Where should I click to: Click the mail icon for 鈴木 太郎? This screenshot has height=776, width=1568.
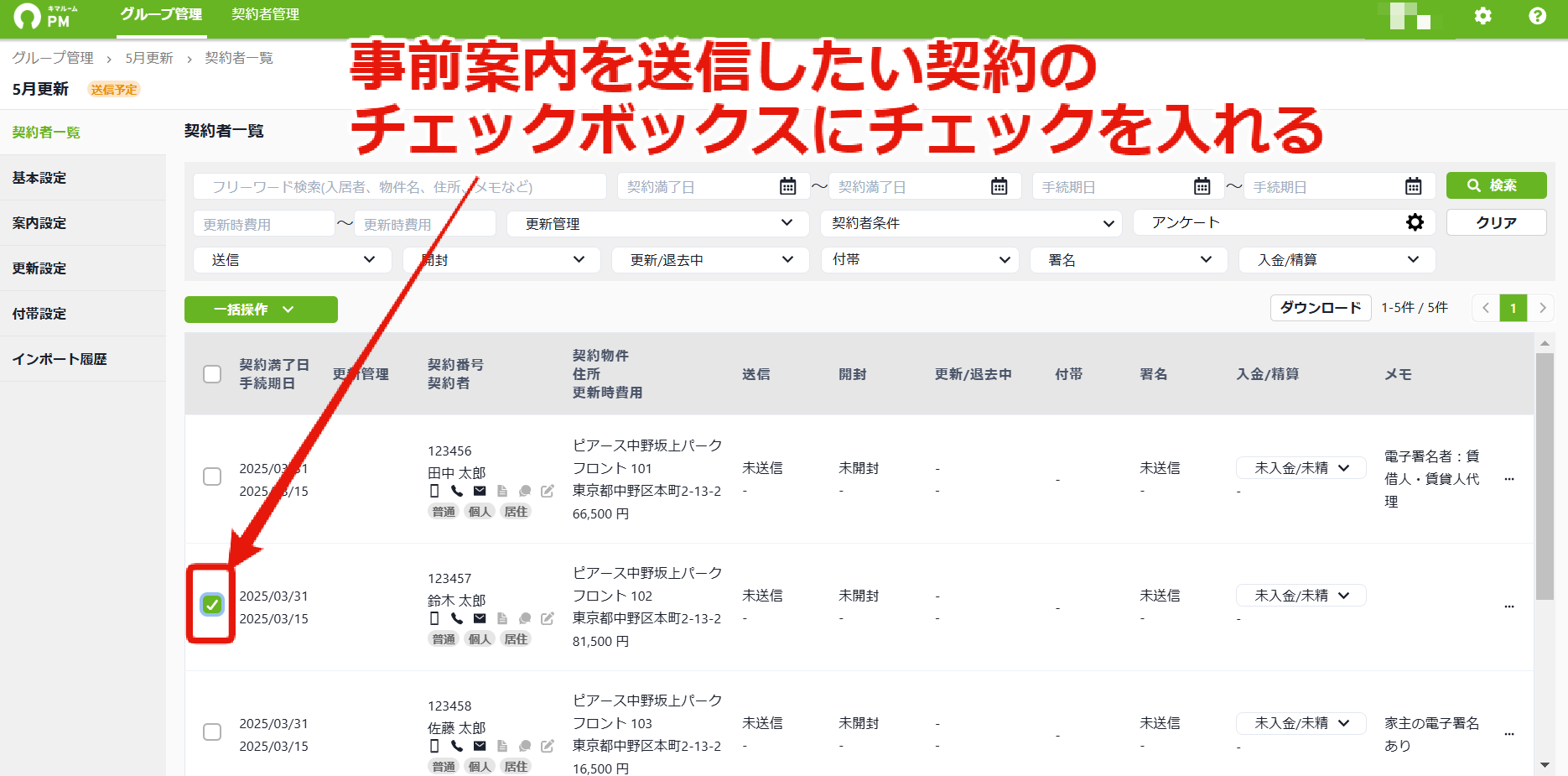[480, 618]
